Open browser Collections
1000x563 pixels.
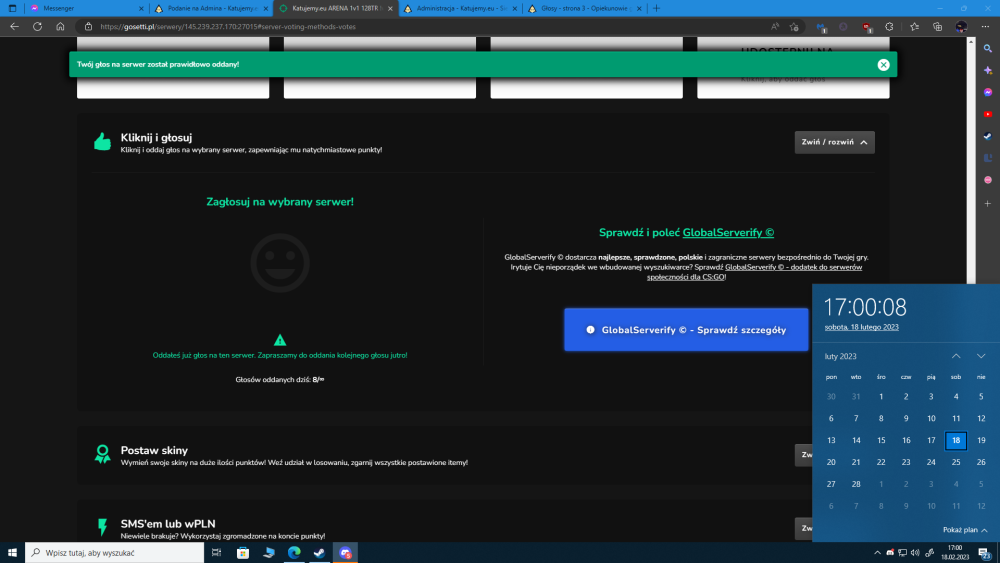[938, 27]
